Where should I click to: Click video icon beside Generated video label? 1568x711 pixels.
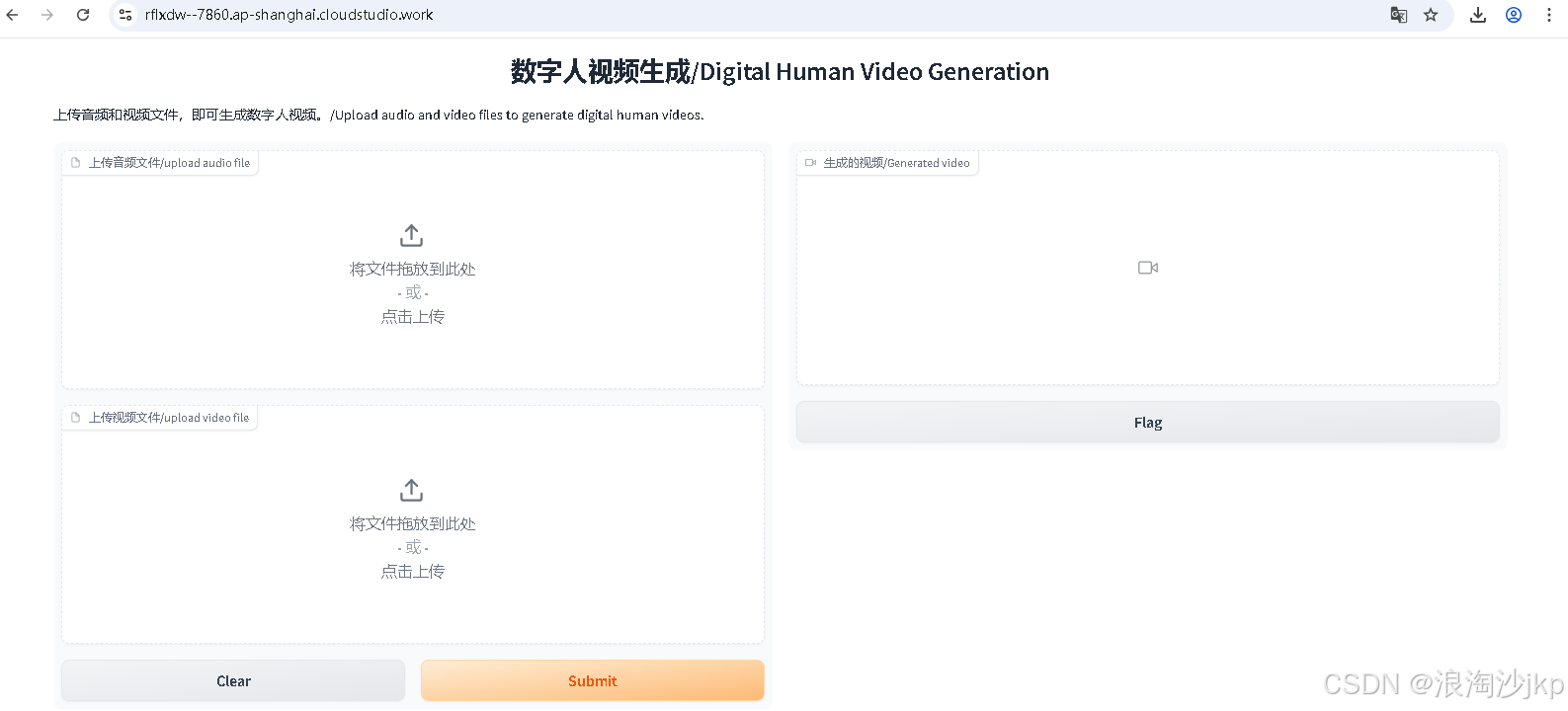coord(811,163)
